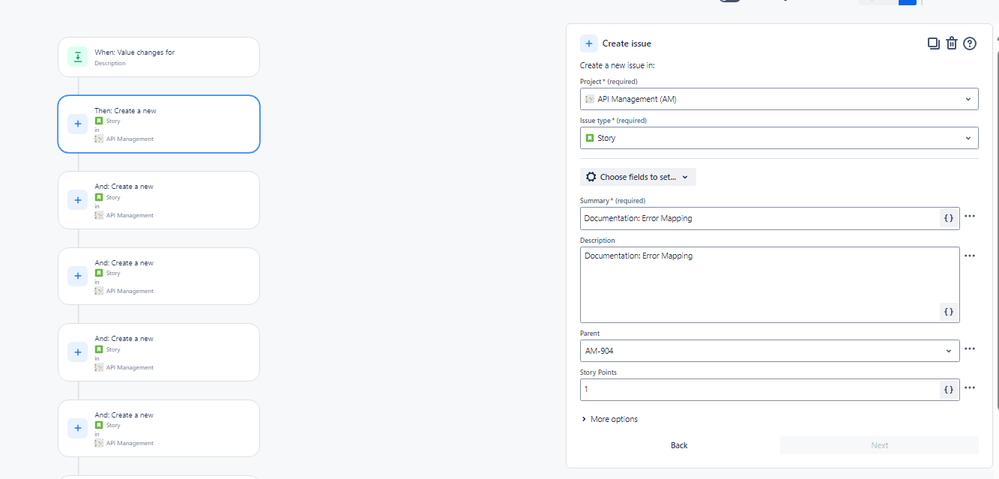
Task: Delete the component using the trash icon
Action: tap(951, 43)
